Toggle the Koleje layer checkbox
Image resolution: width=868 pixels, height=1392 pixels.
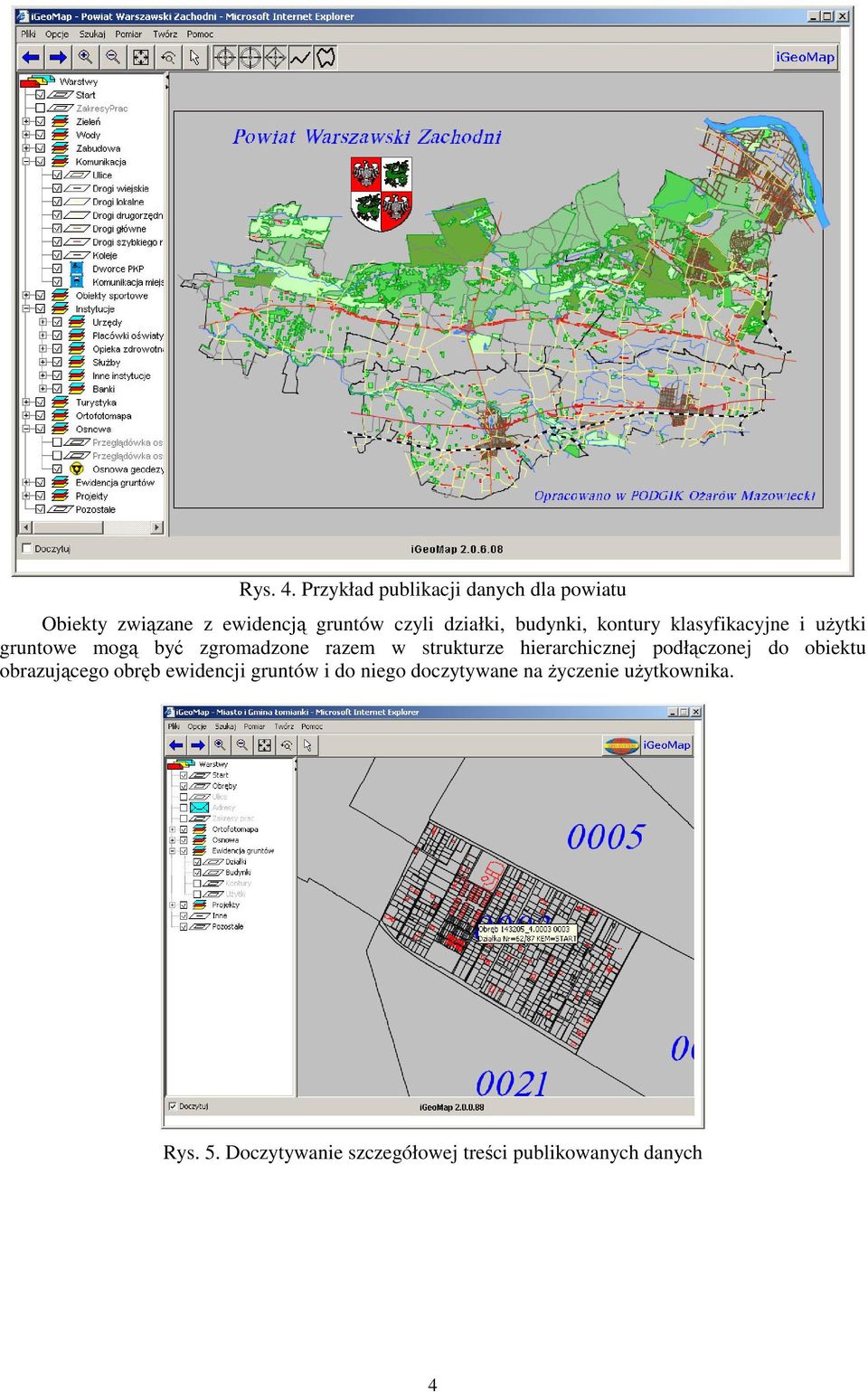point(57,255)
